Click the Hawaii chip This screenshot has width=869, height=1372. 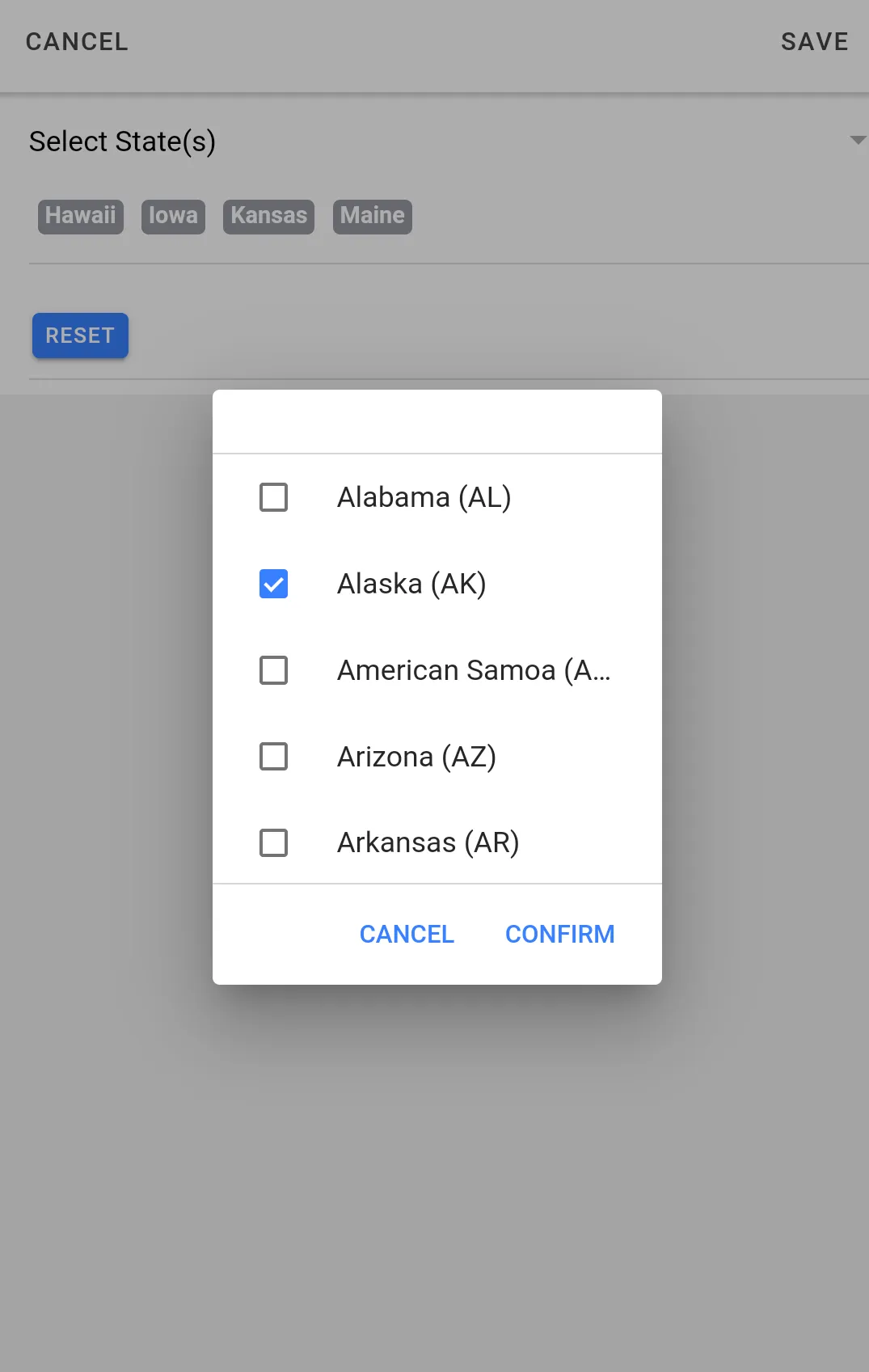pos(81,217)
